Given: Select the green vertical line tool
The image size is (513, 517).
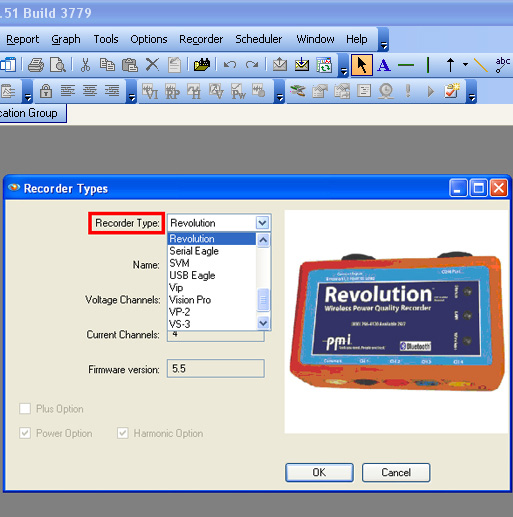Looking at the screenshot, I should pos(428,65).
